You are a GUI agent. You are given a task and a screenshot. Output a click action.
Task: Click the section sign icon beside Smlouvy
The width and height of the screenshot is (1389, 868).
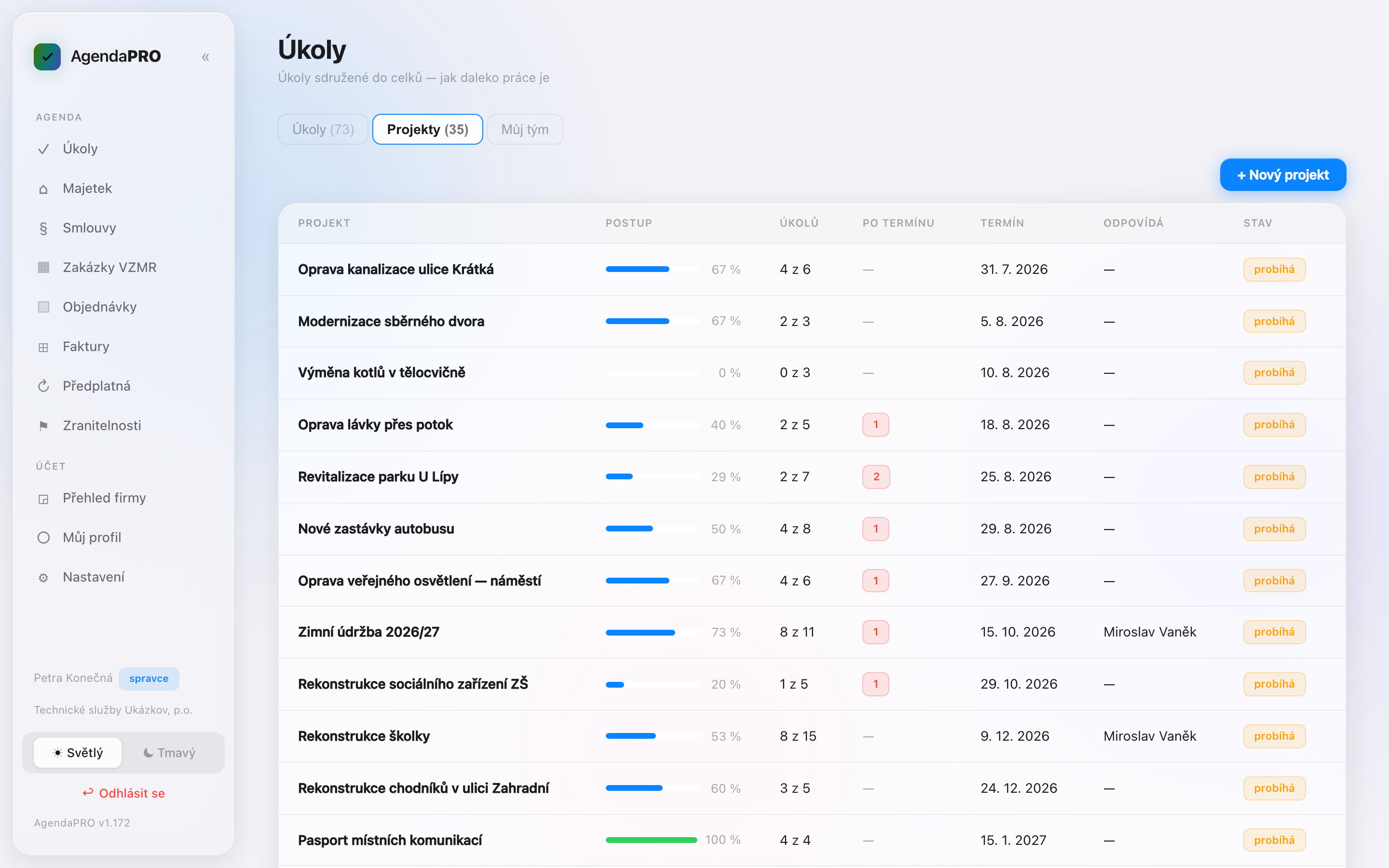click(x=43, y=229)
